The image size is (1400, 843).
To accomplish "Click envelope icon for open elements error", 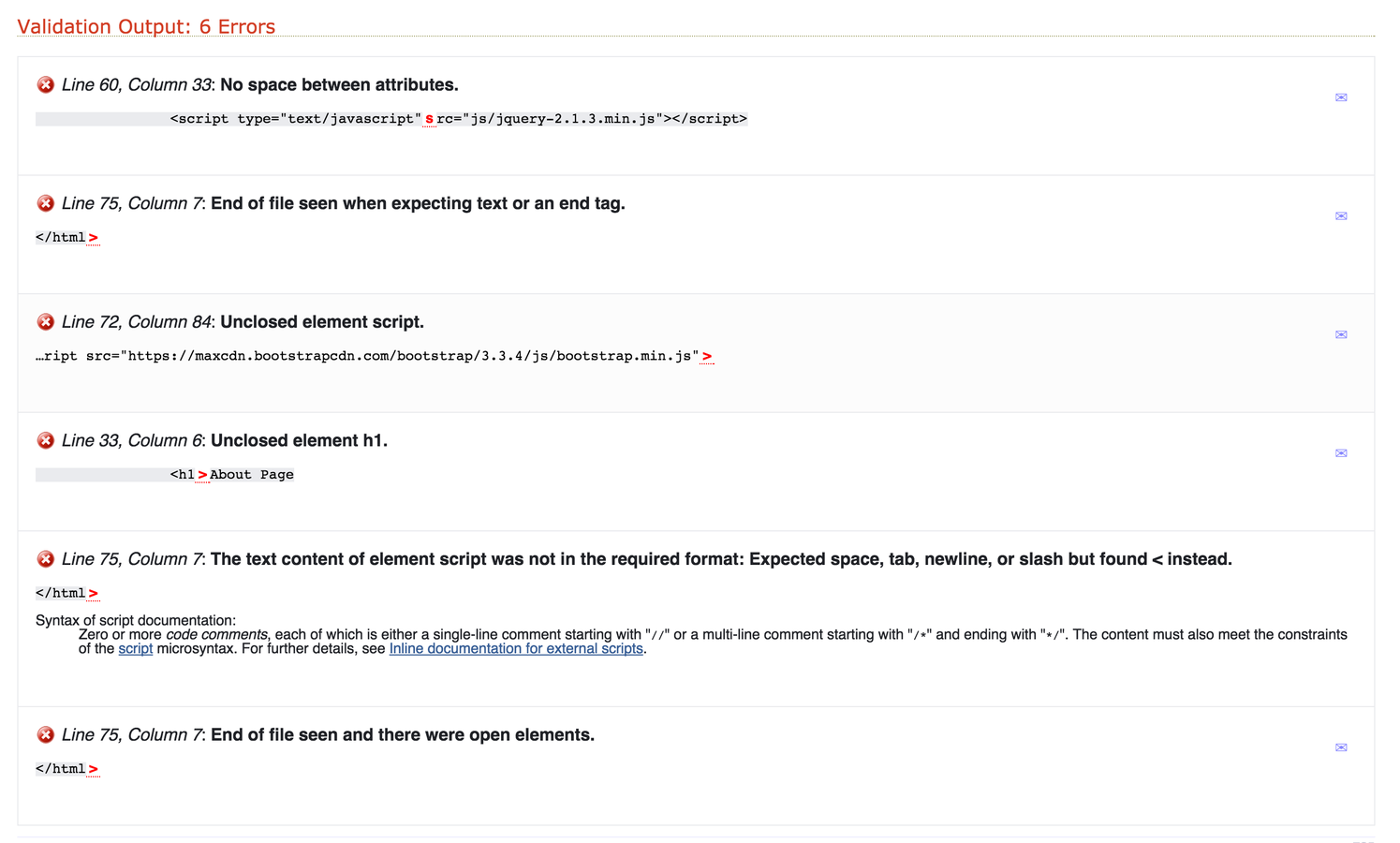I will 1341,747.
